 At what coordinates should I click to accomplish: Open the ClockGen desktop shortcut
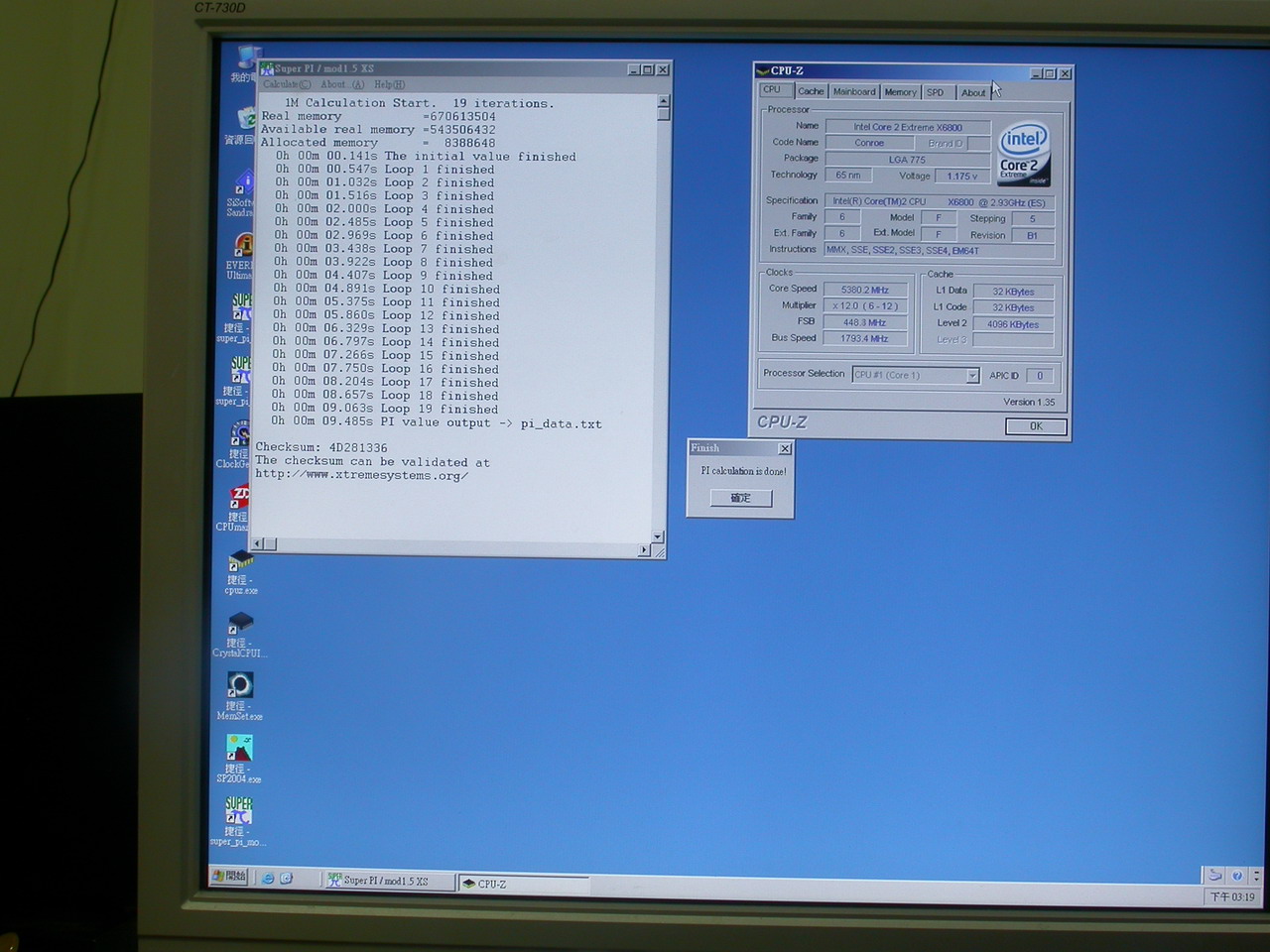coord(237,444)
